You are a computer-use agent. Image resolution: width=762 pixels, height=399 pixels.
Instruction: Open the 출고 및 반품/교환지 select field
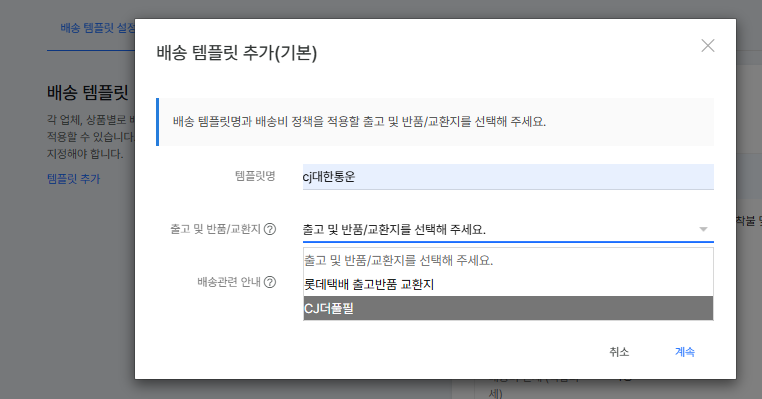(508, 229)
